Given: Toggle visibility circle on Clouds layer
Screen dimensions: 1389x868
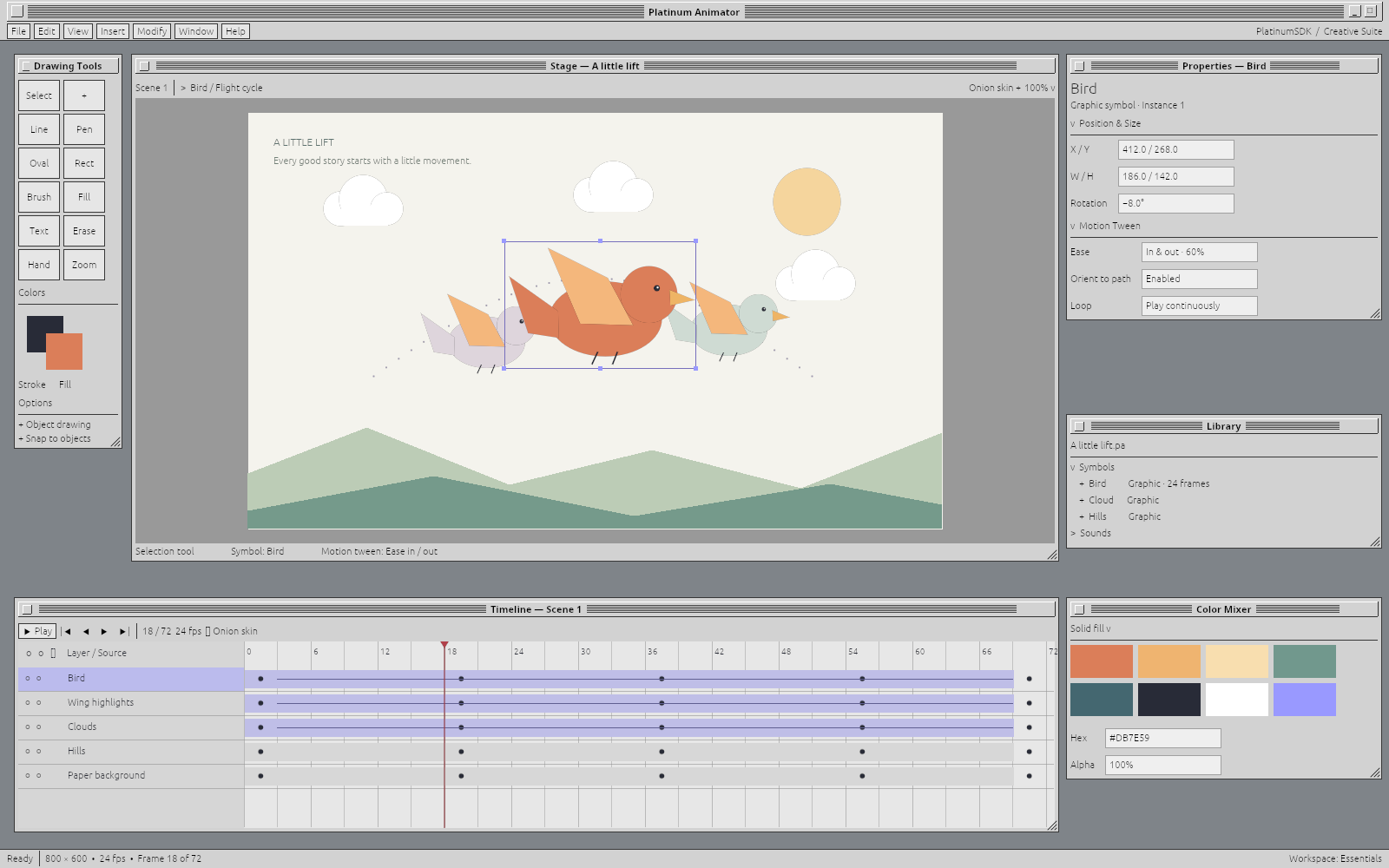Looking at the screenshot, I should [x=28, y=727].
